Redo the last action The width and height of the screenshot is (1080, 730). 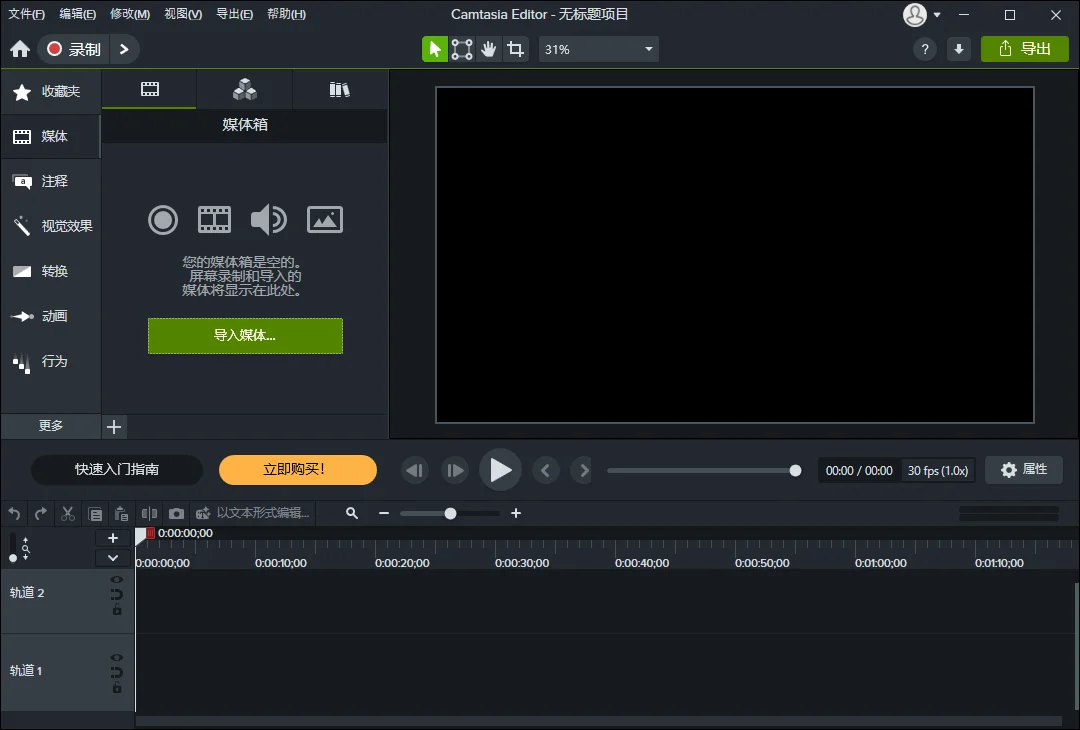pyautogui.click(x=41, y=513)
